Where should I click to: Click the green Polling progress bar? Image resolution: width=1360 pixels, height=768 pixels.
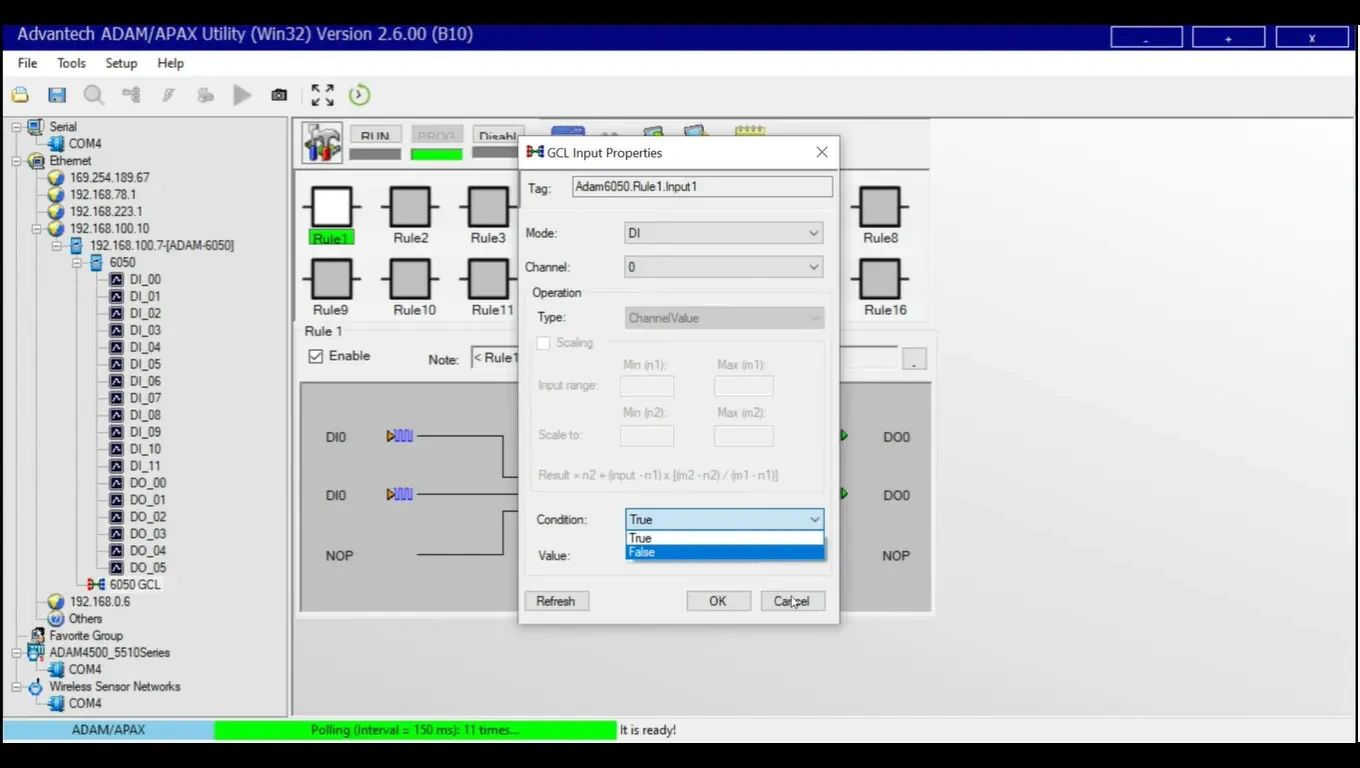(x=415, y=730)
